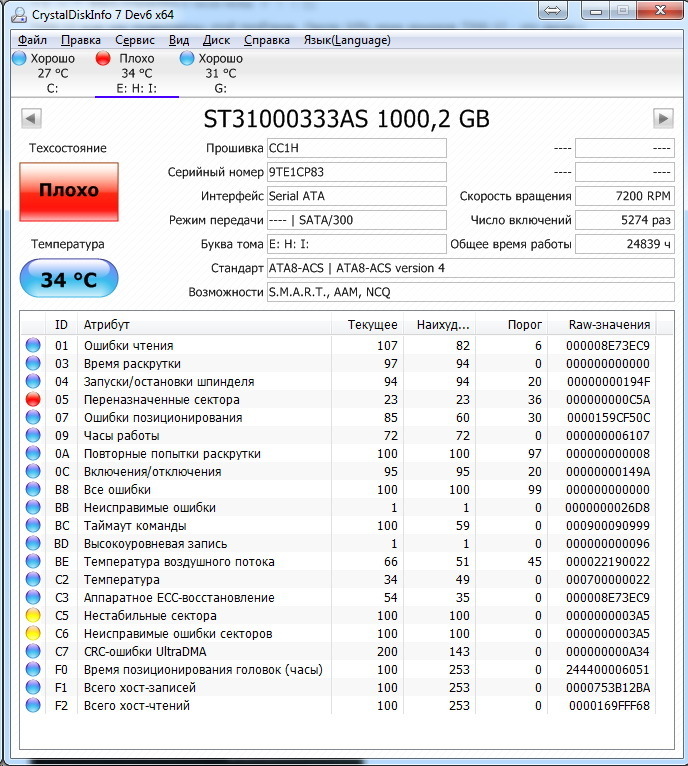This screenshot has width=688, height=766.
Task: Click blue status dot for attribute 01
Action: coord(33,345)
